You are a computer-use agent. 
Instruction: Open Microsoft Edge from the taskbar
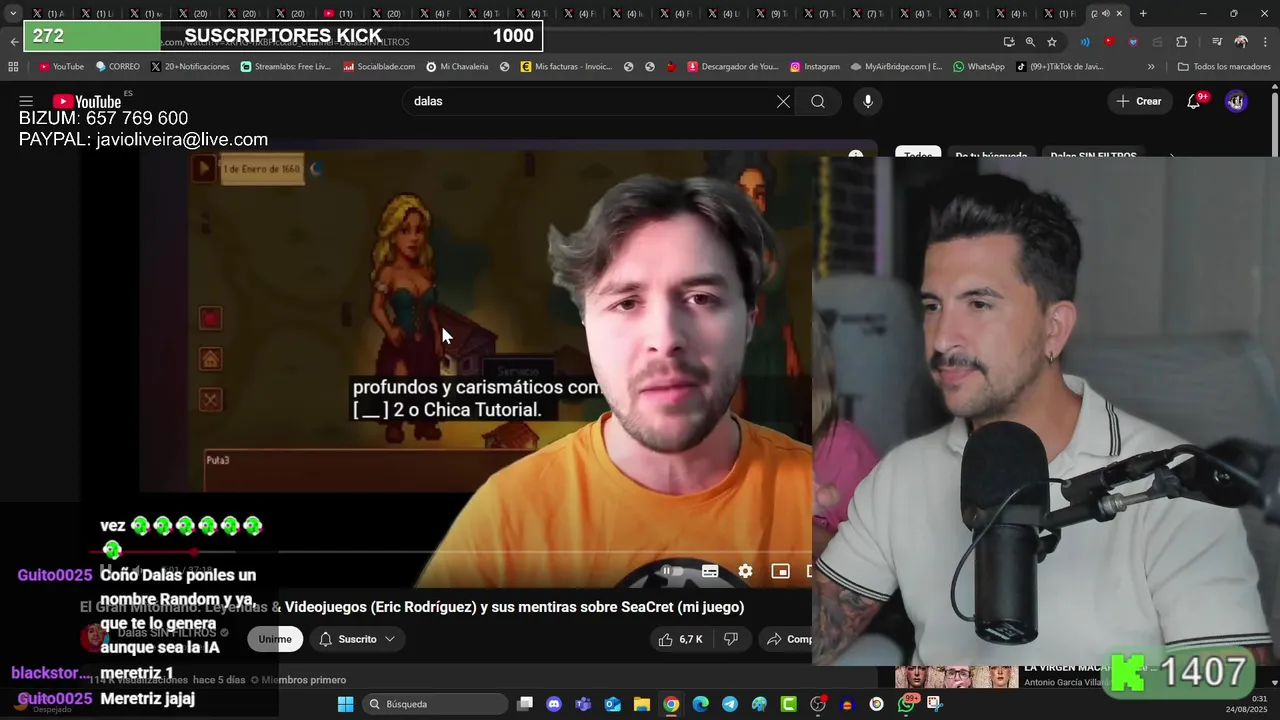[701, 704]
